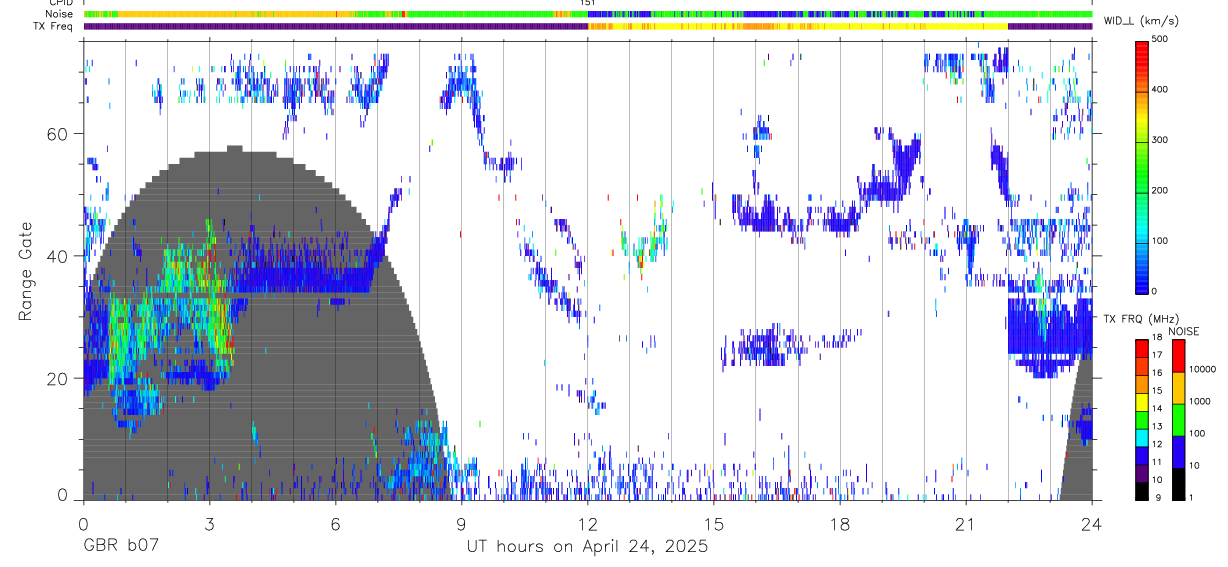1228x567 pixels.
Task: Click the x-axis tick label 6
Action: pos(335,524)
